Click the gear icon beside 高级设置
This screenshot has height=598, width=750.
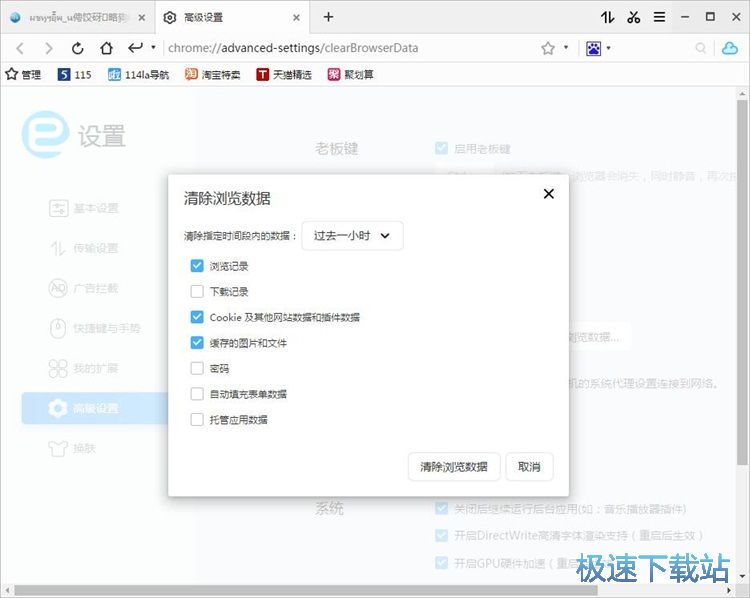coord(58,408)
